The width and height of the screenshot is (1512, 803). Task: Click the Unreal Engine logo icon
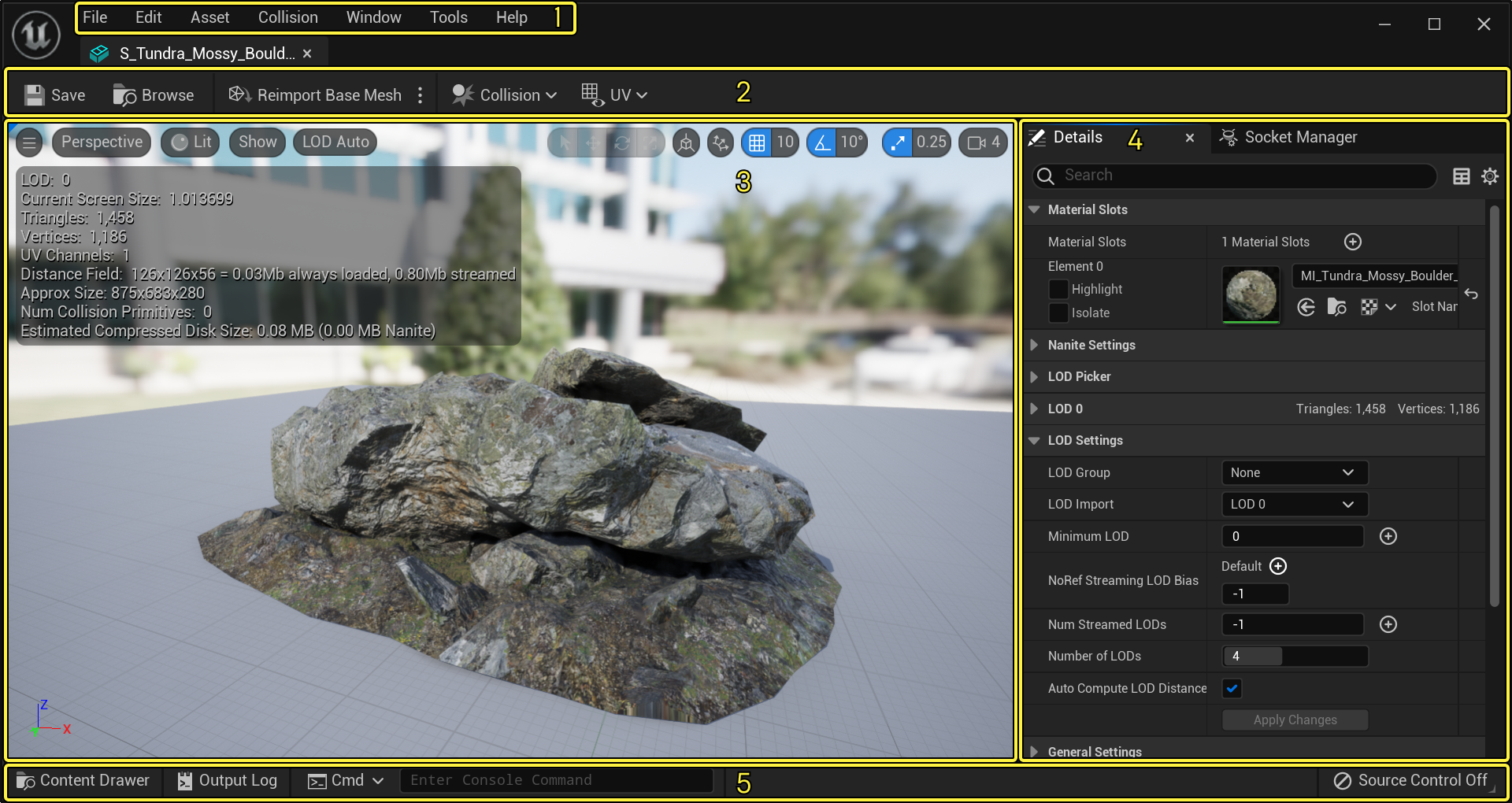[x=36, y=35]
